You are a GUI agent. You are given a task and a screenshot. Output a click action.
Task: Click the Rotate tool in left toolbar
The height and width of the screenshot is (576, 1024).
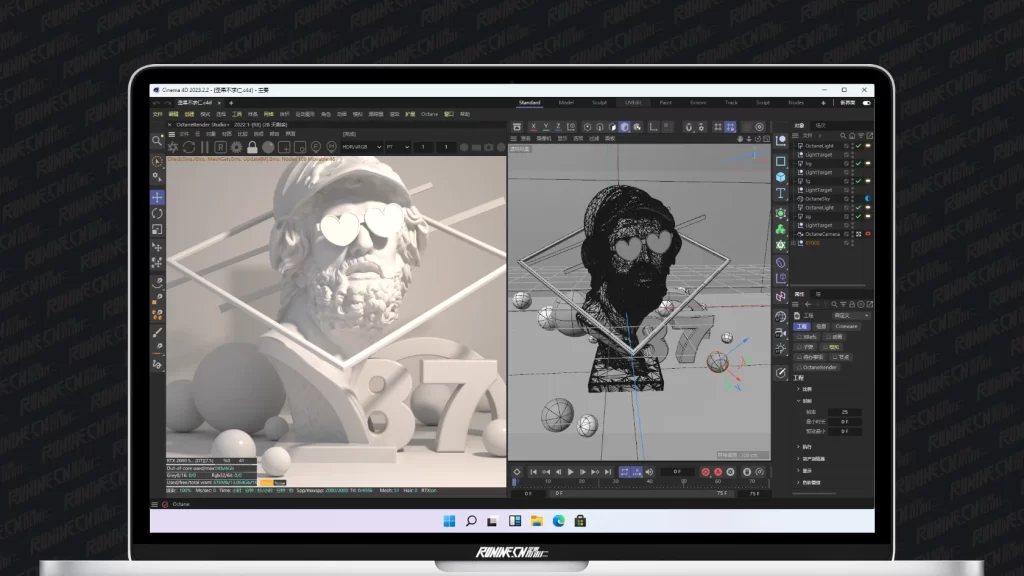158,213
